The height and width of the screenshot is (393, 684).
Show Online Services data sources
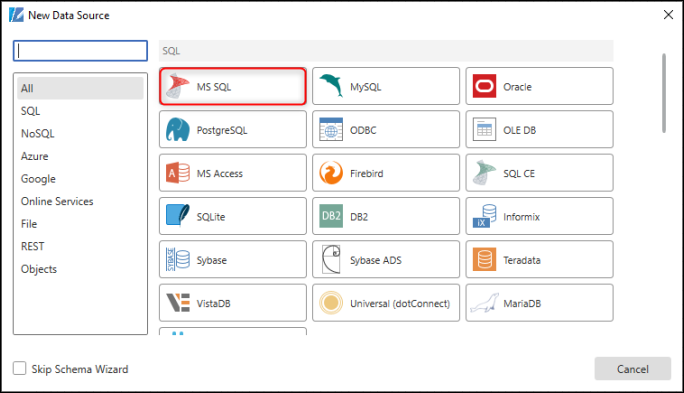[57, 201]
